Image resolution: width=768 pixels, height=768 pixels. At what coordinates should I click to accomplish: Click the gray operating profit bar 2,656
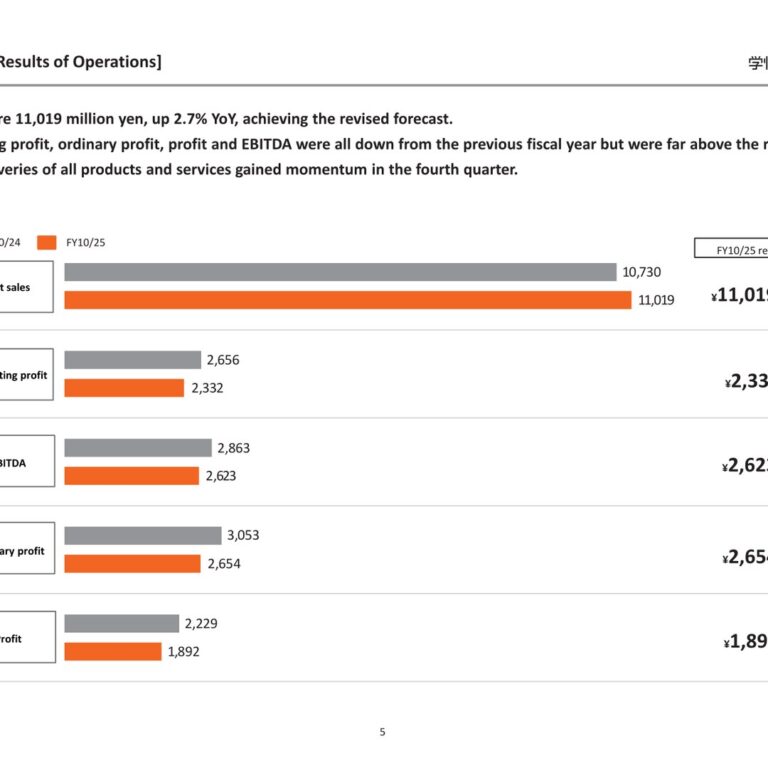[133, 360]
